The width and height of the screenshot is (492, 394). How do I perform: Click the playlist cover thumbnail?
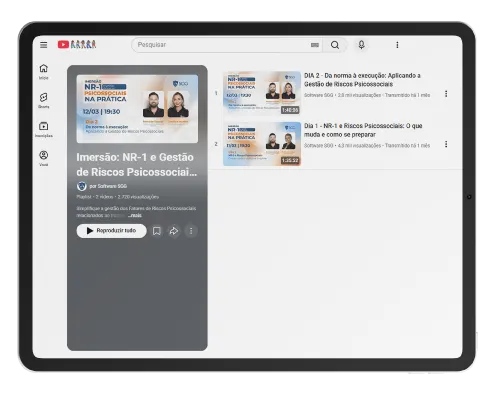click(x=137, y=109)
